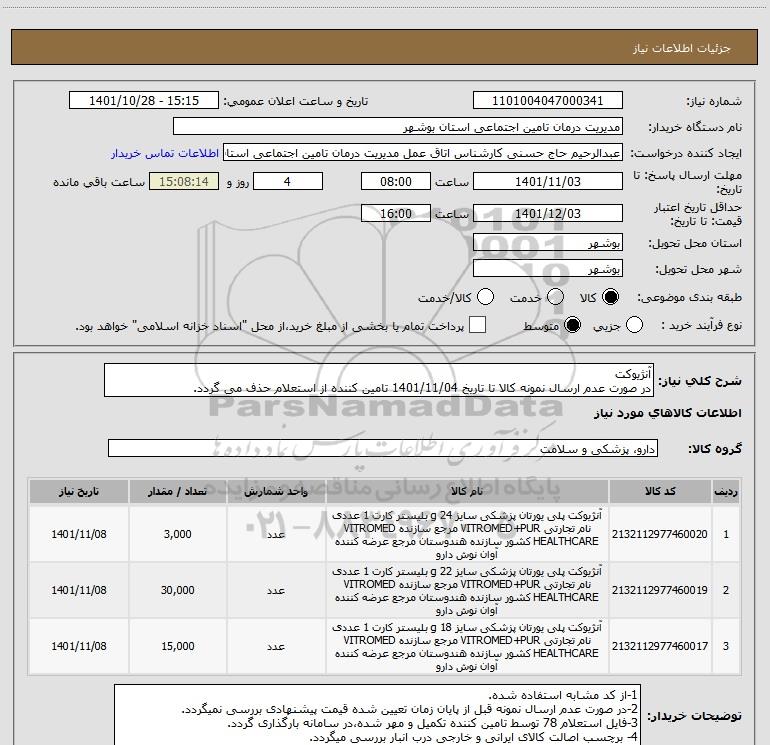This screenshot has height=745, width=770.
Task: Open buyer contact information link
Action: click(165, 153)
